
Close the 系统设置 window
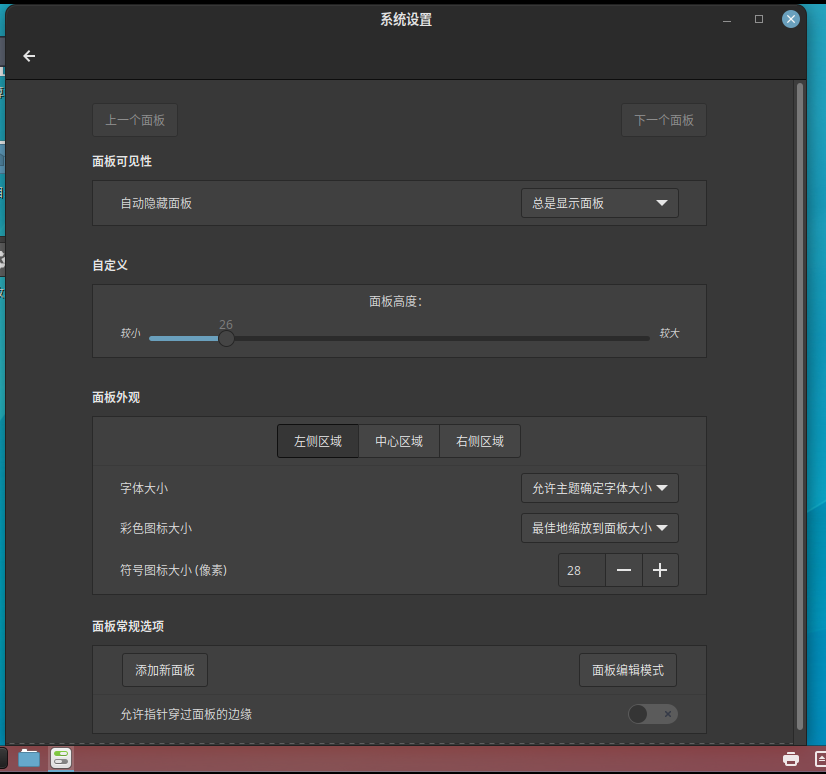(x=791, y=19)
